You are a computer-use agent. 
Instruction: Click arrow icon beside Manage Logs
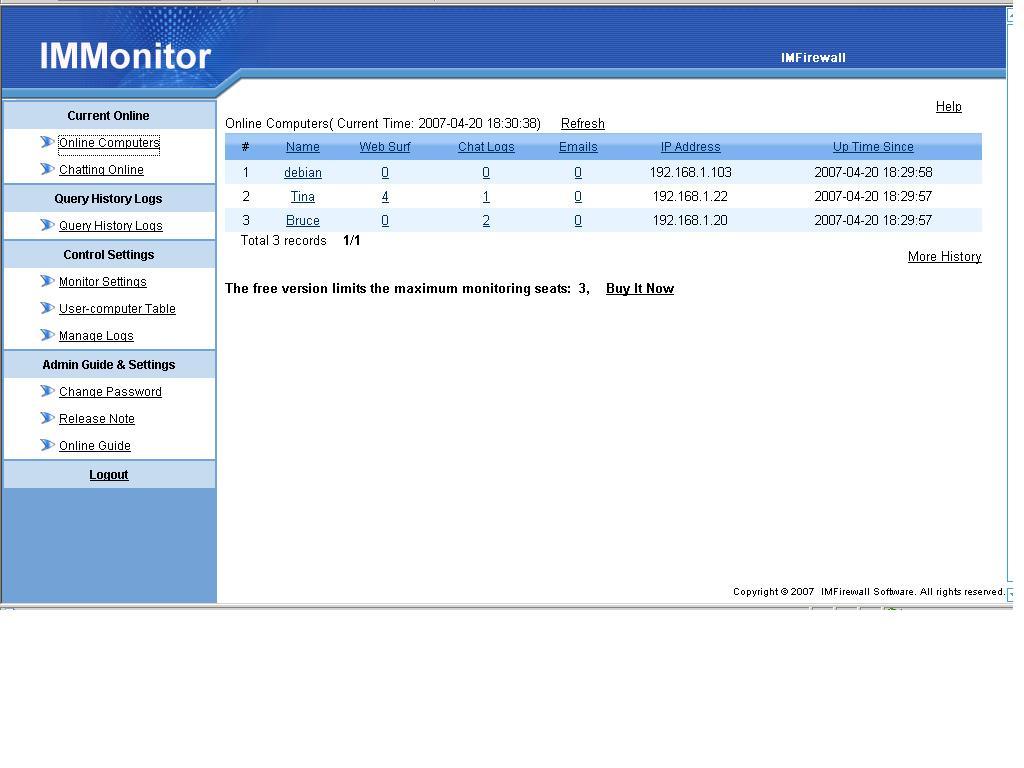click(47, 335)
